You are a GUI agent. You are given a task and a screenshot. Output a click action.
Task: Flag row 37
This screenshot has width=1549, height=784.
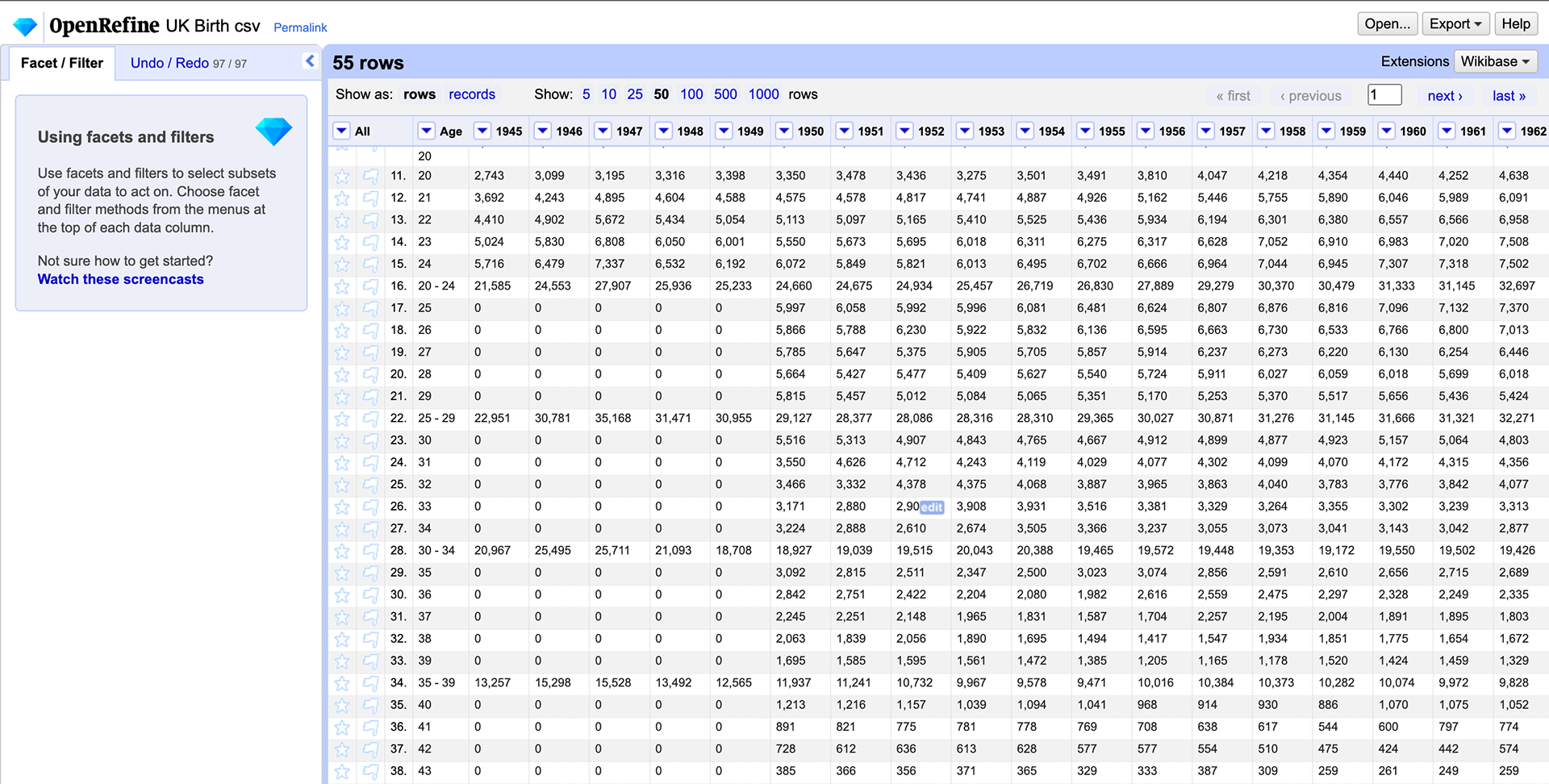[x=370, y=749]
